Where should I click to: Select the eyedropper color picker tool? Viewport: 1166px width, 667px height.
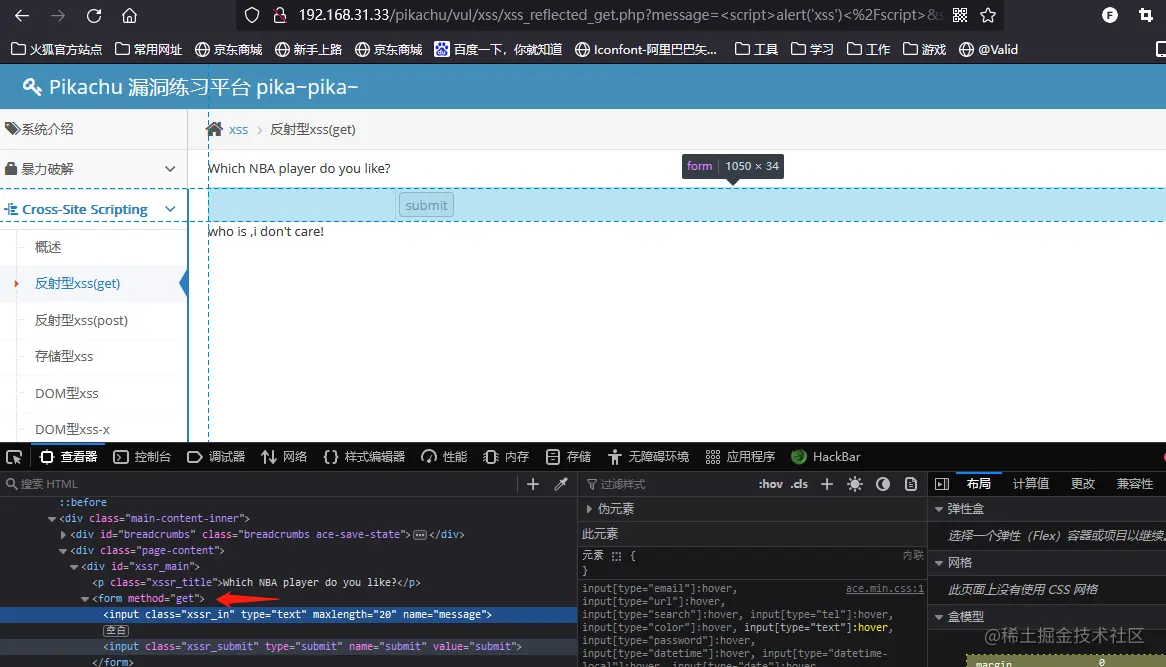pyautogui.click(x=561, y=484)
